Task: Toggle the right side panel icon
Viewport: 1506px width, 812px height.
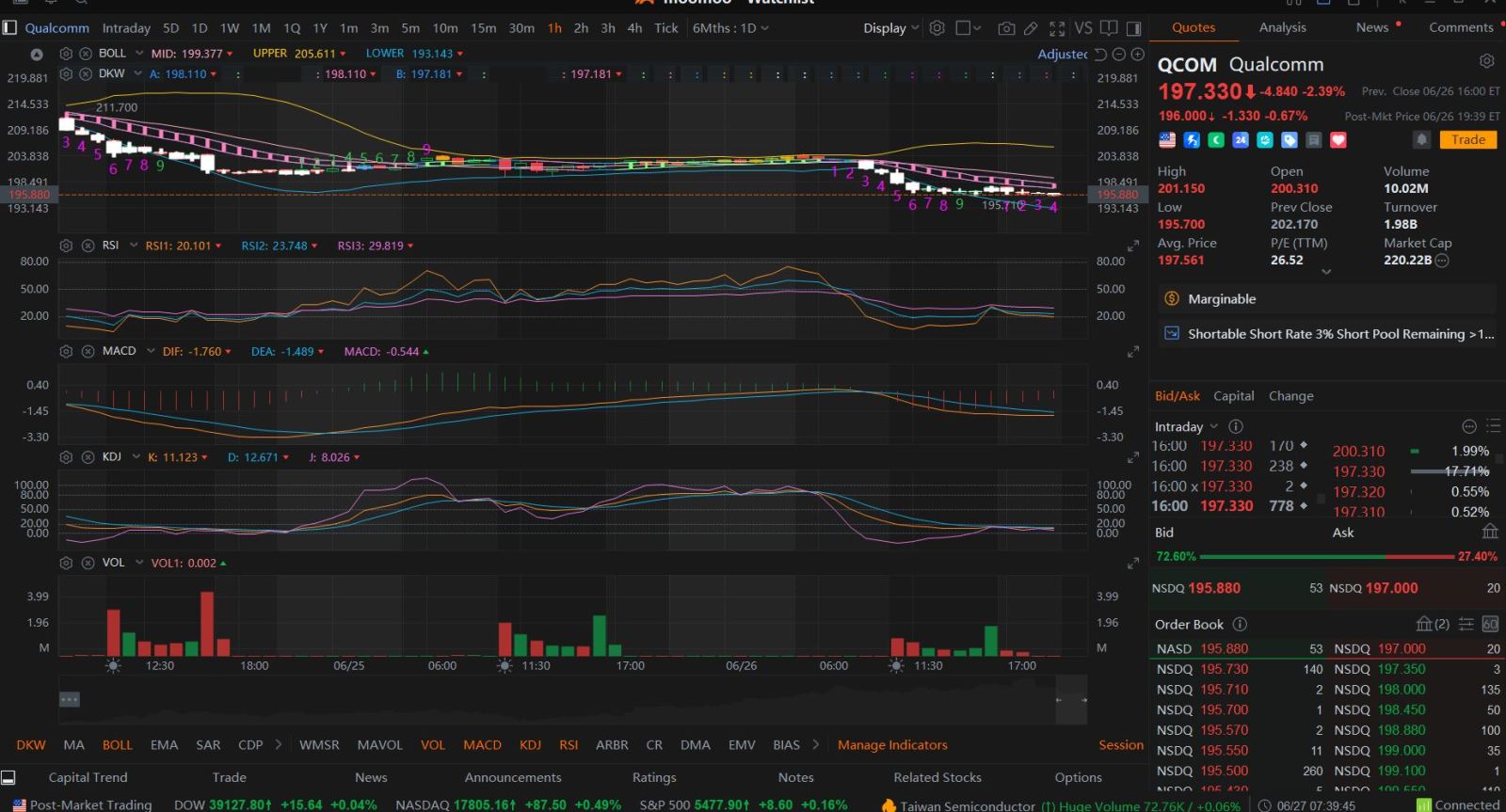Action: tap(1133, 28)
